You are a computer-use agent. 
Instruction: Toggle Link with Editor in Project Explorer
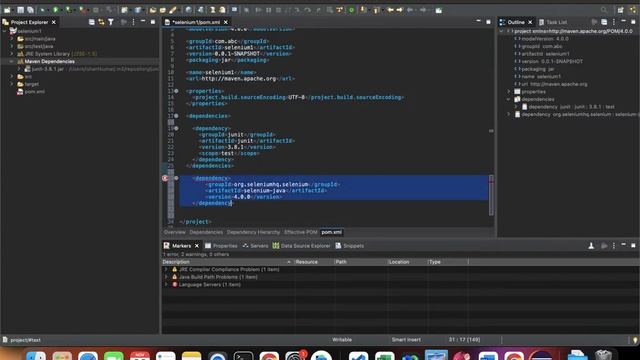pos(101,22)
